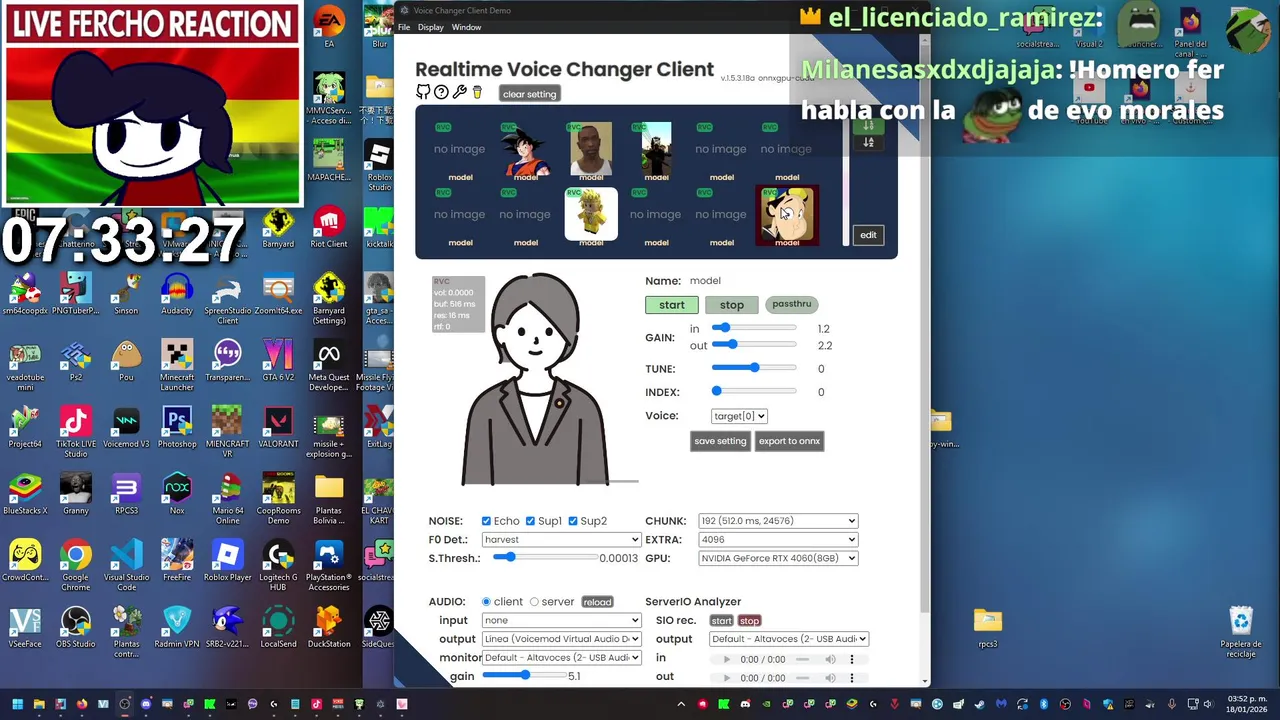Screen dimensions: 1280x720
Task: Open Firefox from the taskbar
Action: click(x=82, y=704)
